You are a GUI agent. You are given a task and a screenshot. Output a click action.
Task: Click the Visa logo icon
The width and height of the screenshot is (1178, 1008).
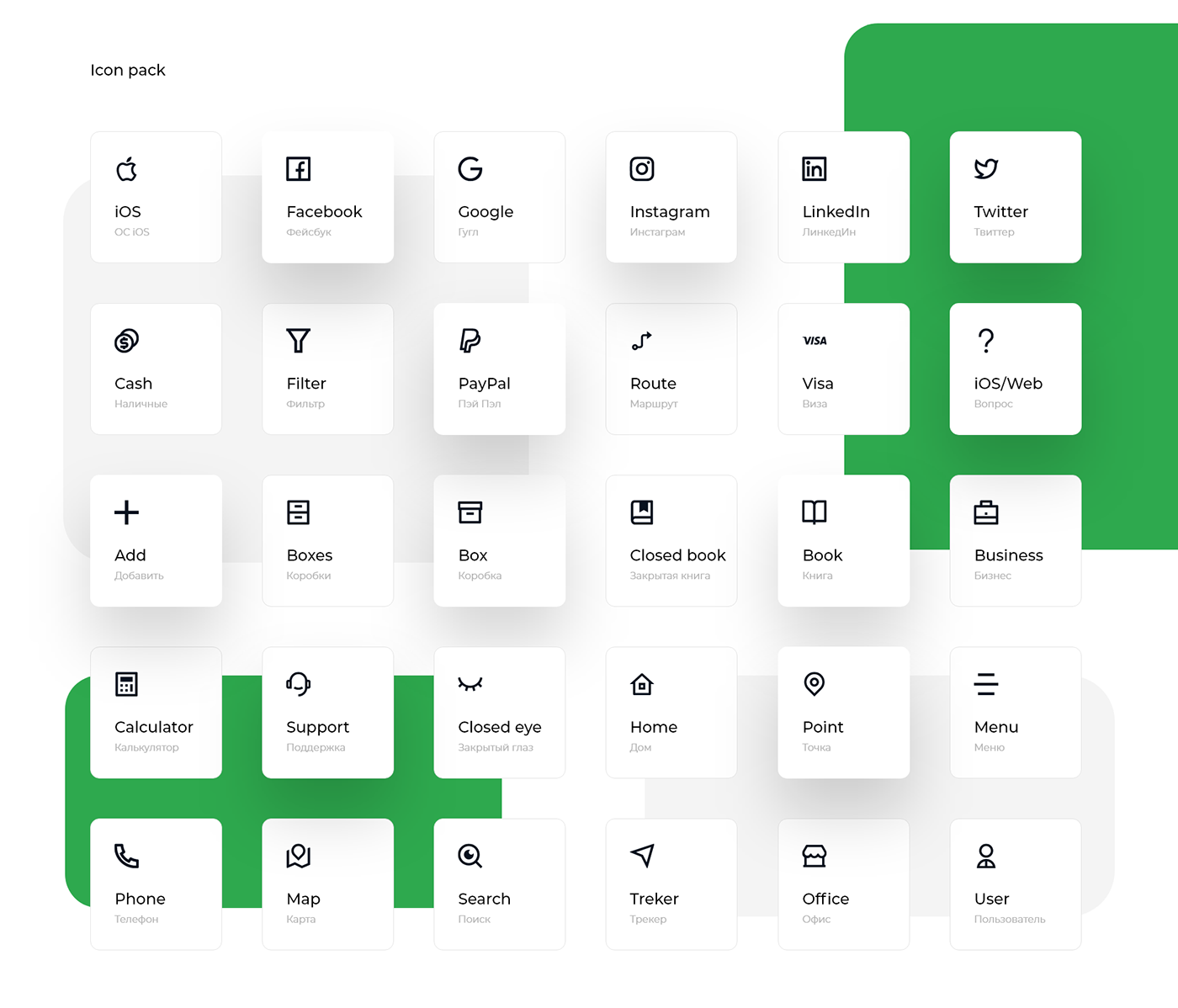coord(815,341)
